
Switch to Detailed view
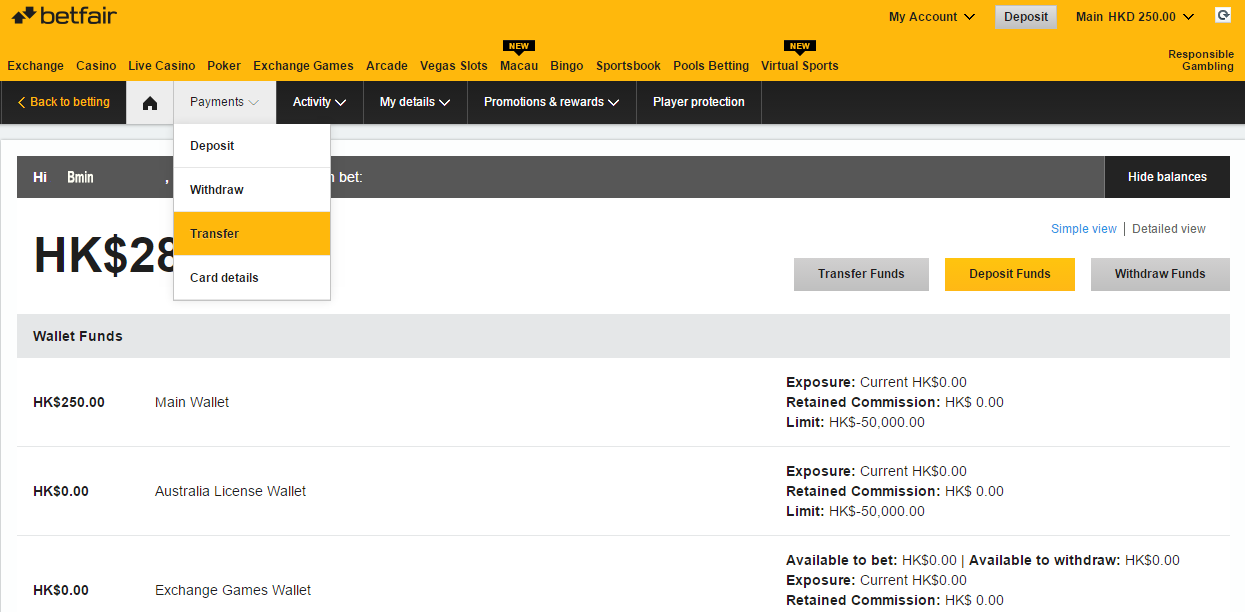click(1169, 229)
